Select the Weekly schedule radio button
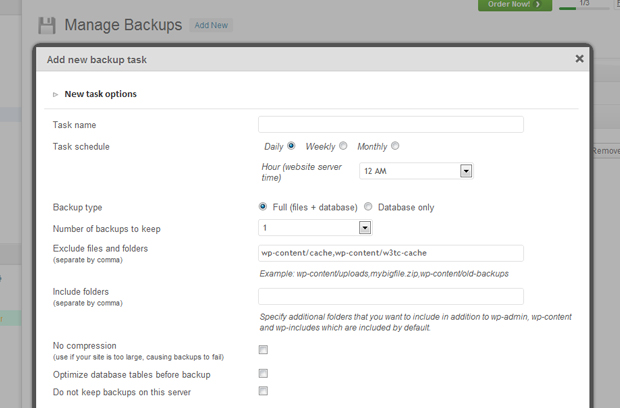The height and width of the screenshot is (408, 620). (343, 146)
